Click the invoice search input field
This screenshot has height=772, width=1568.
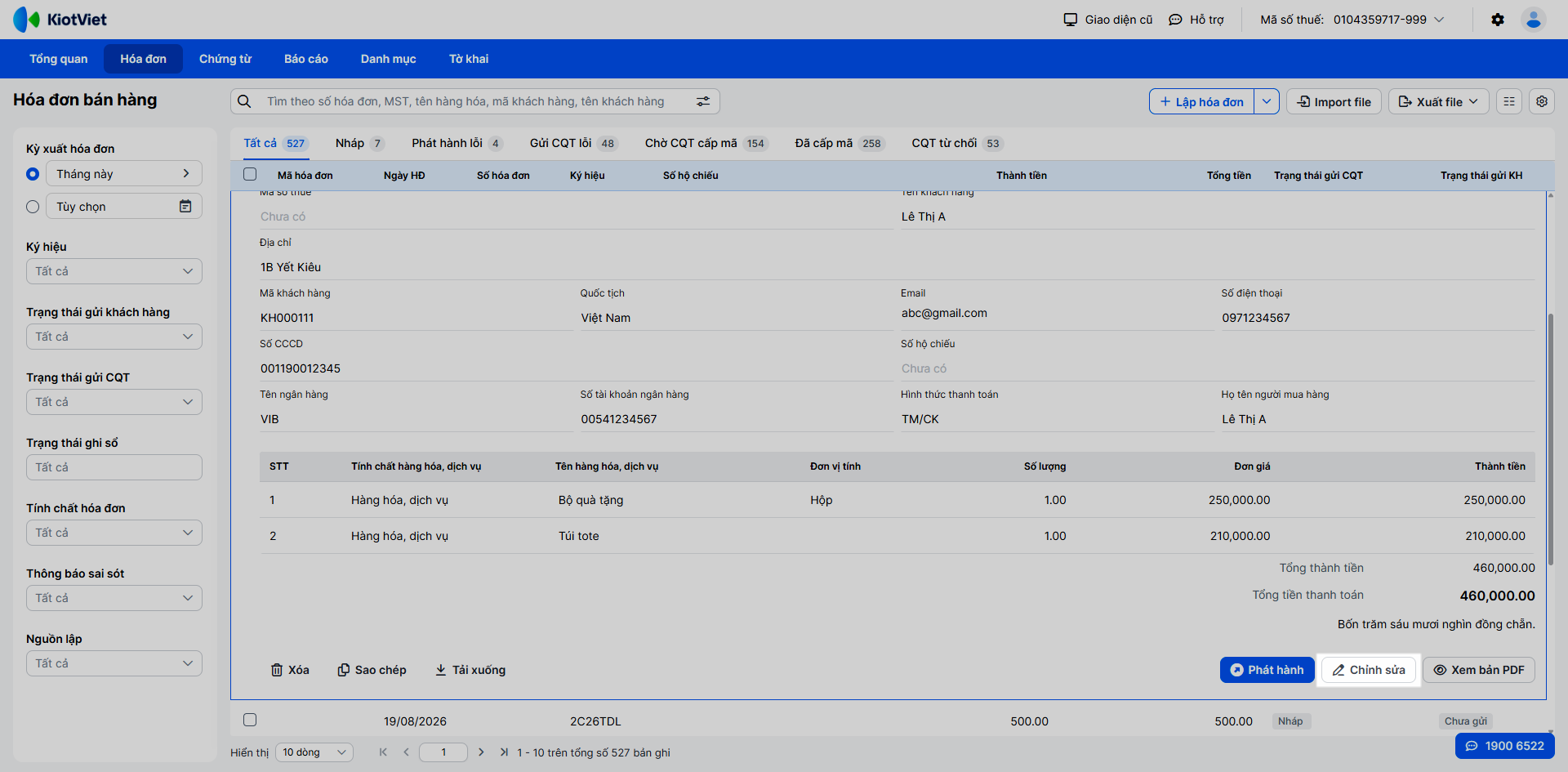click(475, 101)
